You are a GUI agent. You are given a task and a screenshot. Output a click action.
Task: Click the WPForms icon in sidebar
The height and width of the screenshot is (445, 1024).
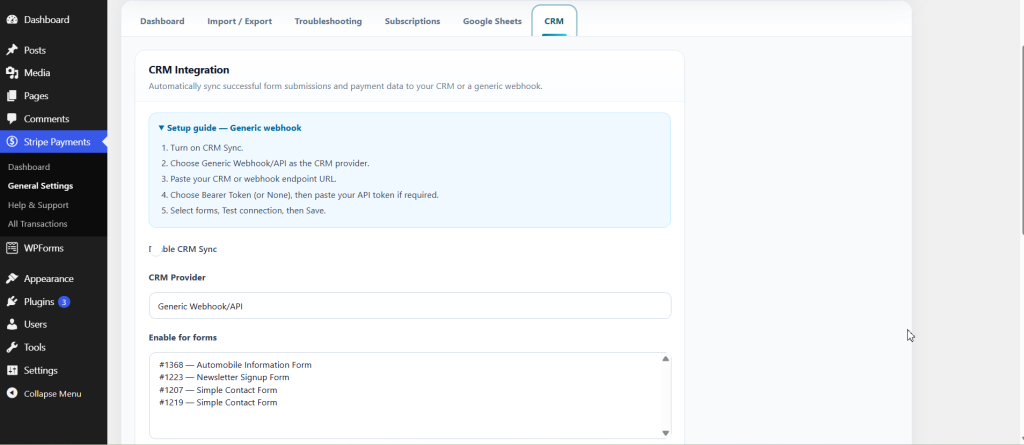pyautogui.click(x=12, y=248)
